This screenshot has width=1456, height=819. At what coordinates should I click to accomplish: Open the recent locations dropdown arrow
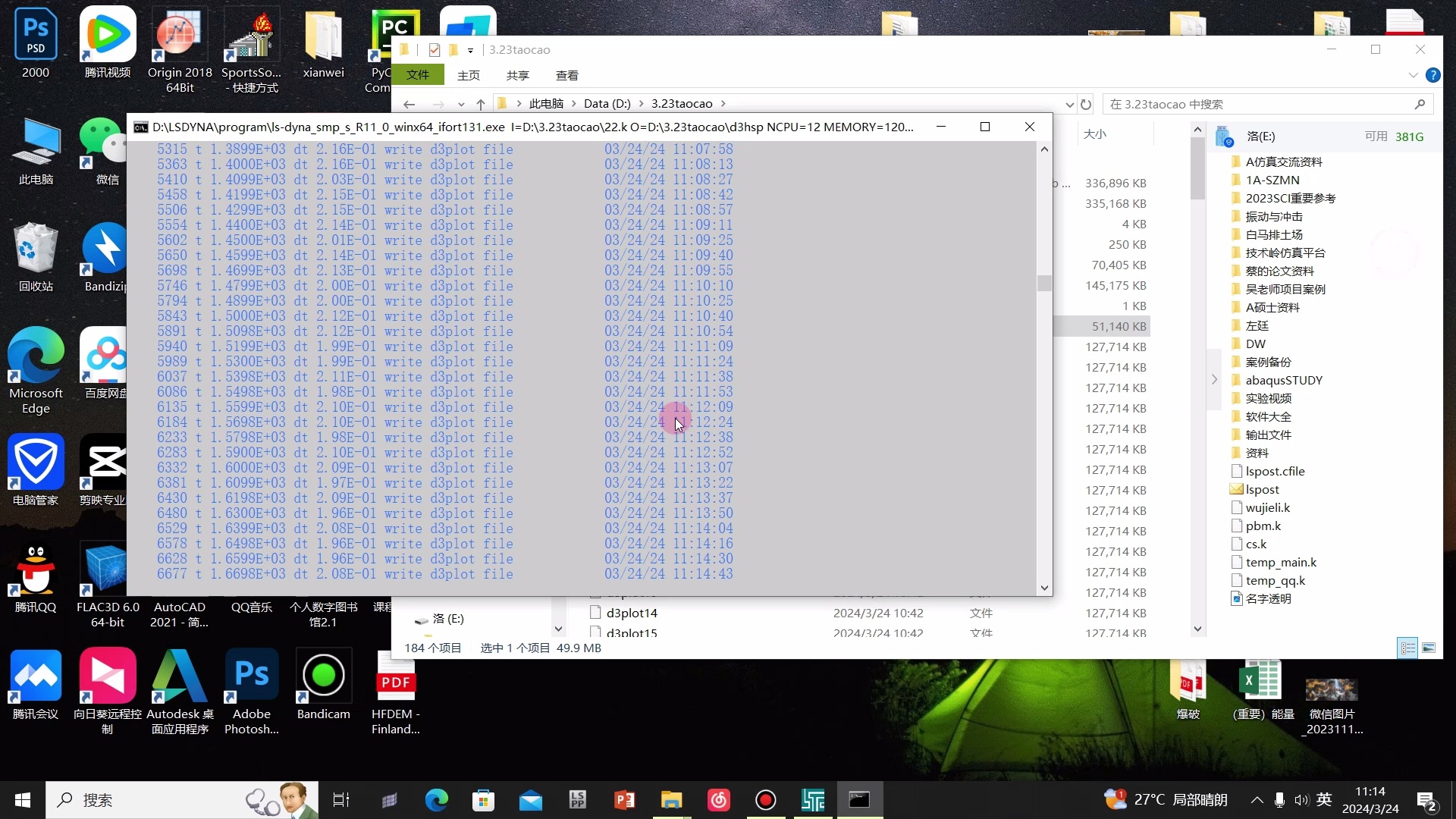[x=461, y=105]
